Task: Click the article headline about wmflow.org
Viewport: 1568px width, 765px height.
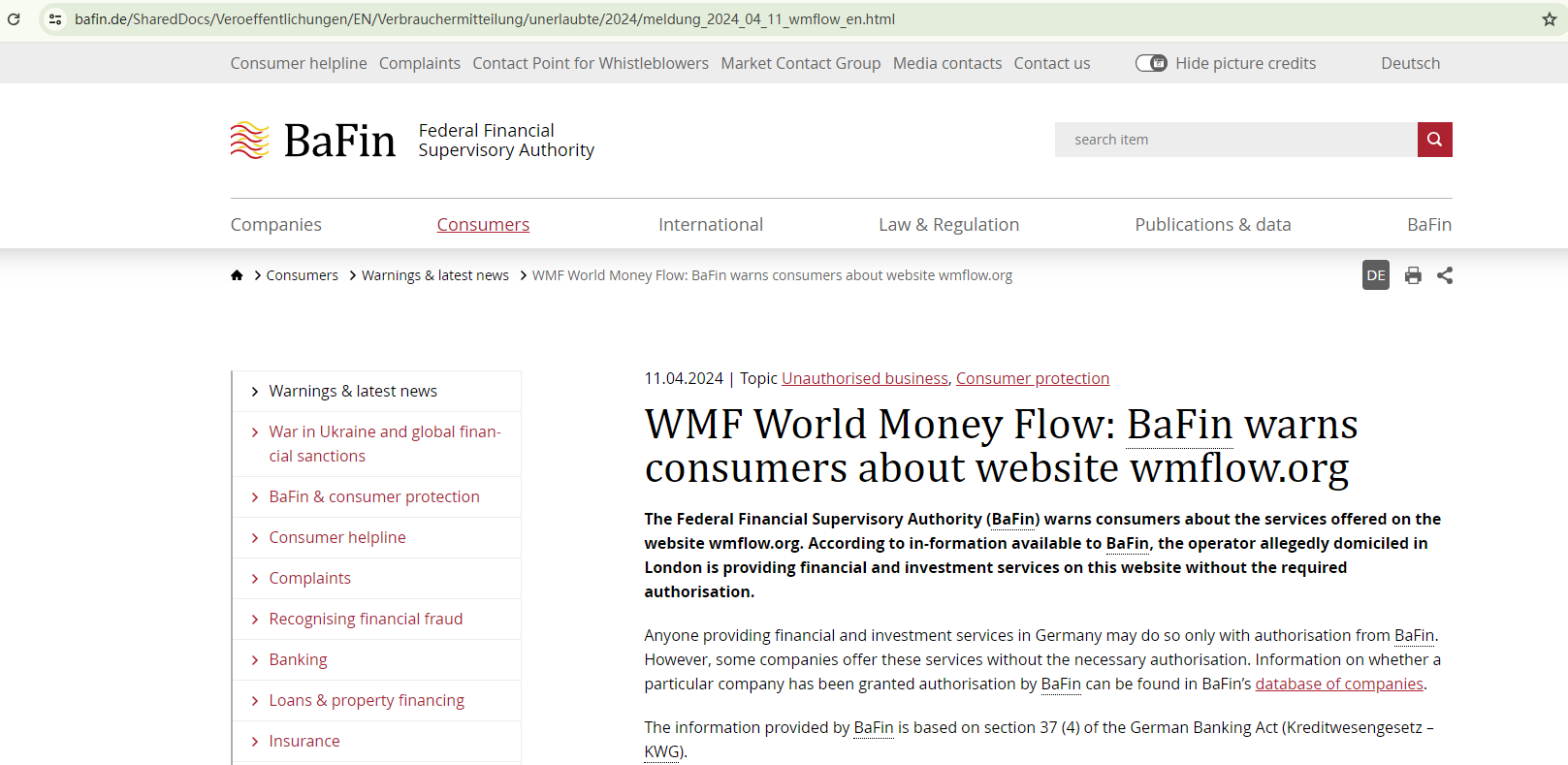Action: coord(1001,446)
